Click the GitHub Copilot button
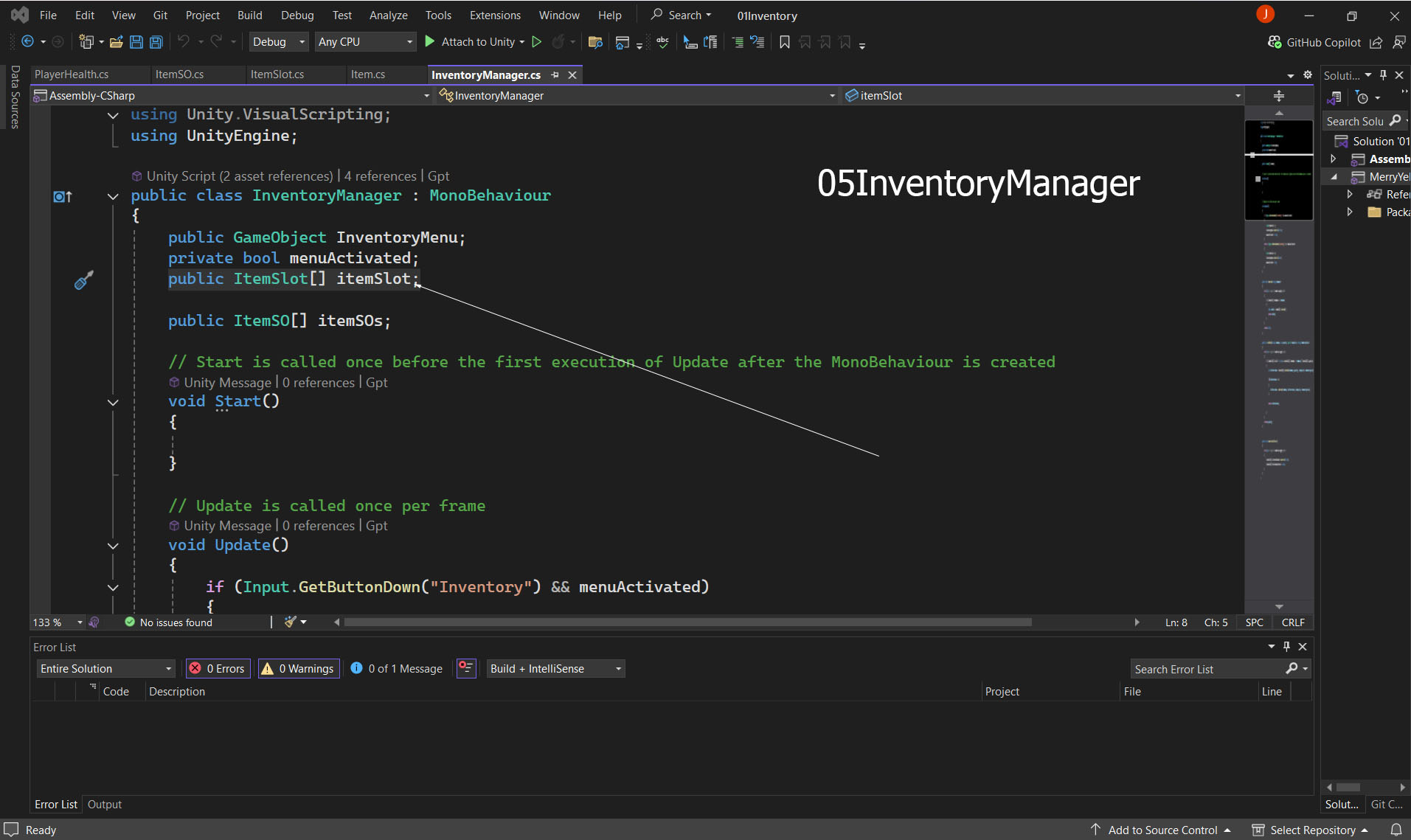 (x=1314, y=42)
